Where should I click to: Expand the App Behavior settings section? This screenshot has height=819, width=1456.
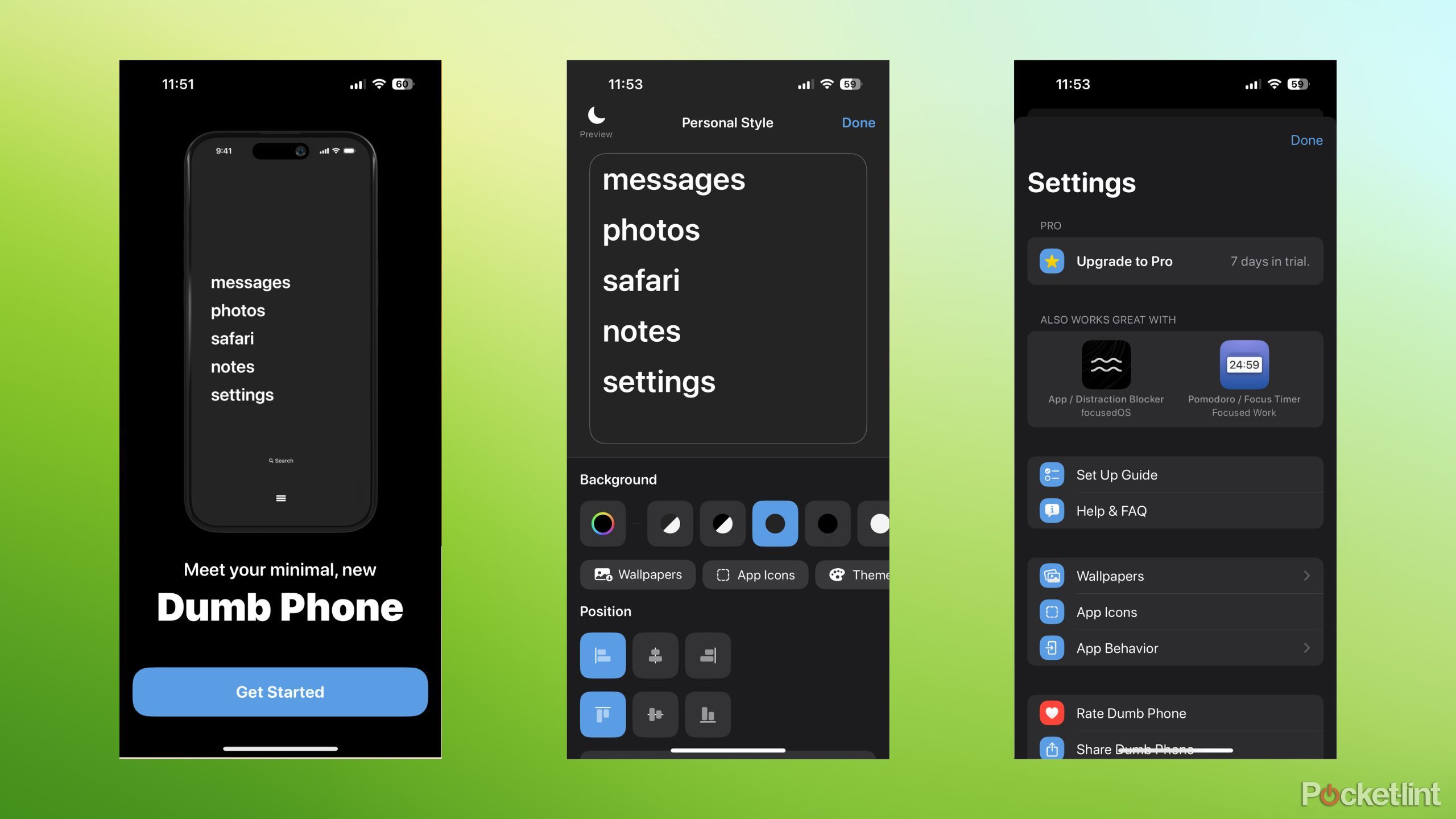click(x=1175, y=647)
